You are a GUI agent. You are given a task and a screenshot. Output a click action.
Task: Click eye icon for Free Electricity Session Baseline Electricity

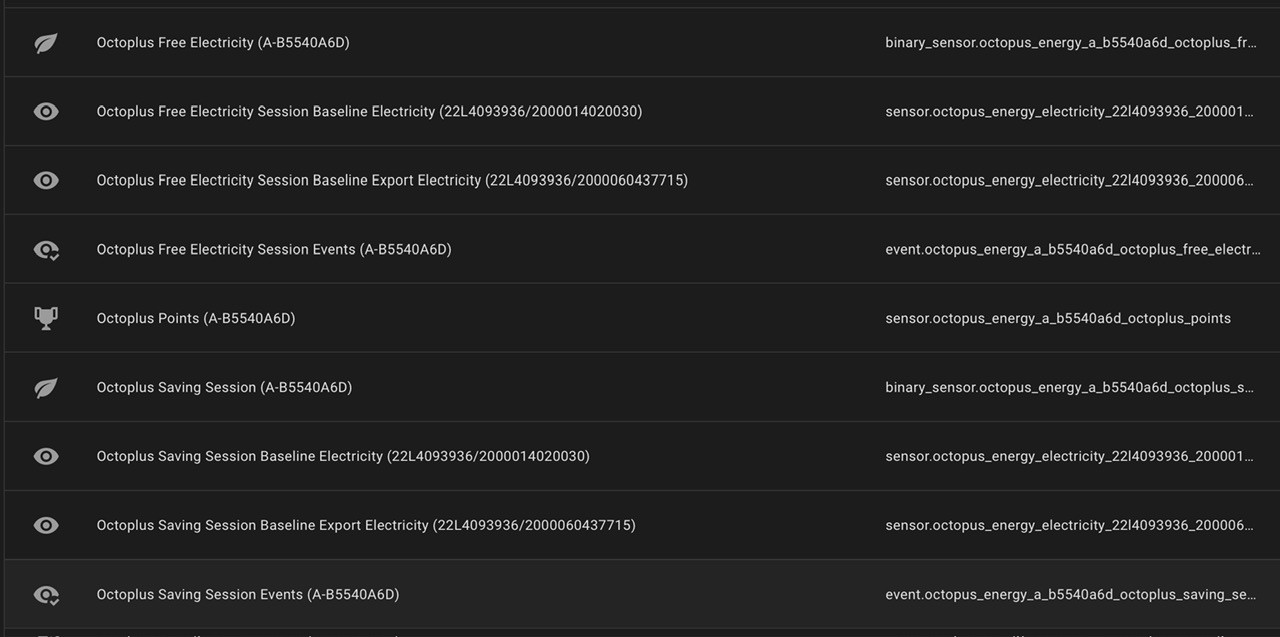coord(46,112)
